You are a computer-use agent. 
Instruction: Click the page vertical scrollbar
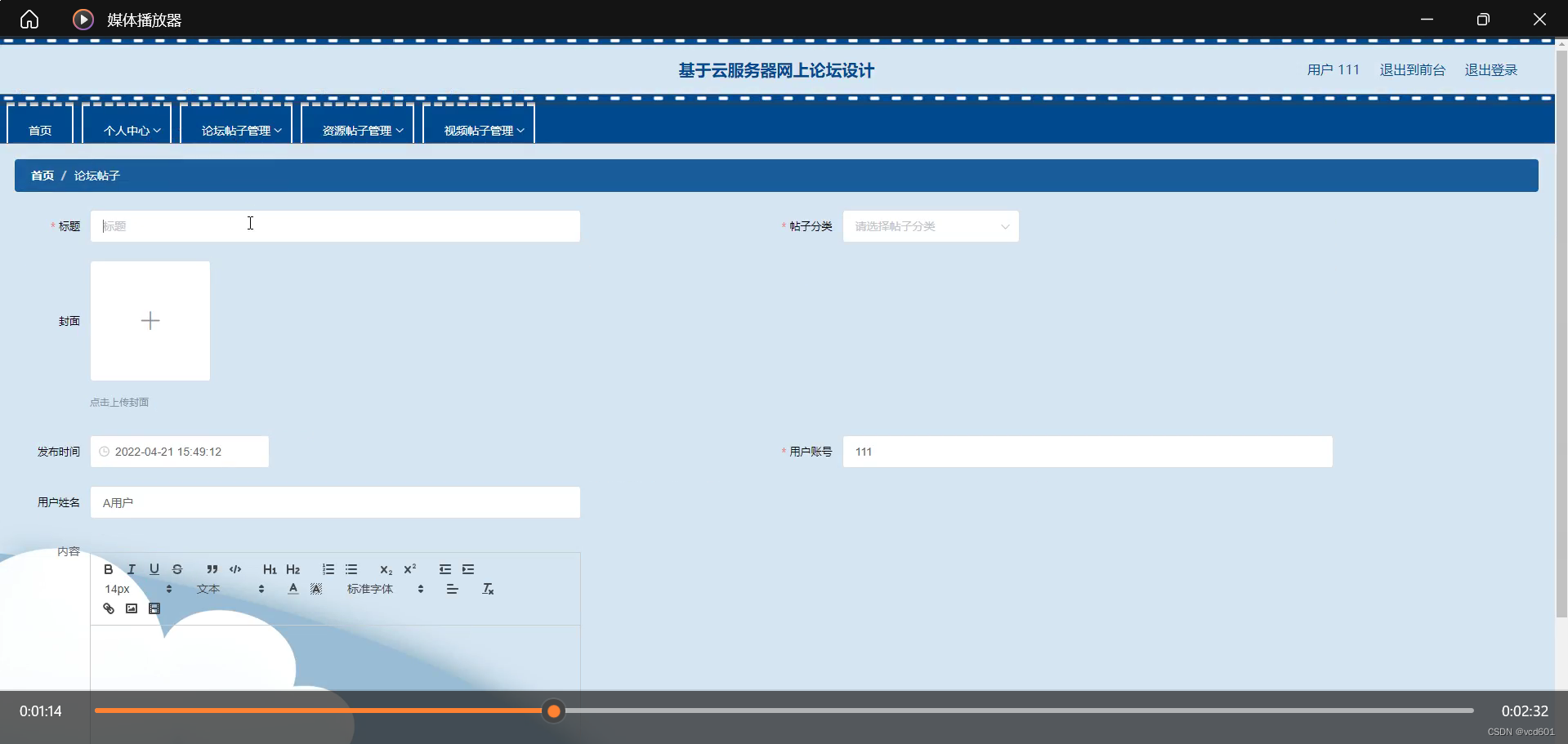pos(1561,335)
